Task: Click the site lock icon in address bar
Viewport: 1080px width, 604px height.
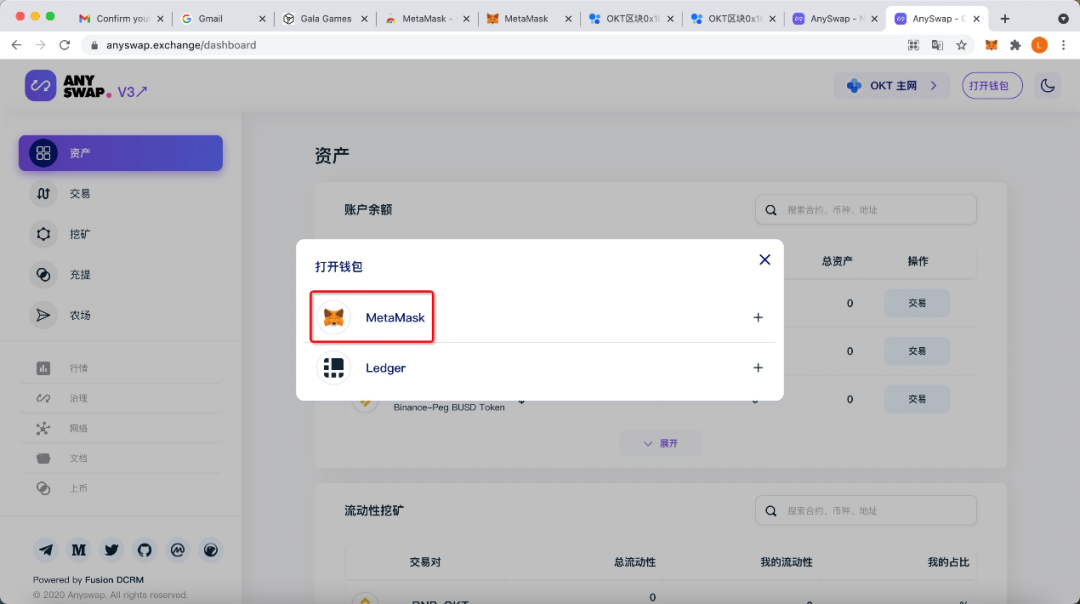Action: pyautogui.click(x=94, y=45)
